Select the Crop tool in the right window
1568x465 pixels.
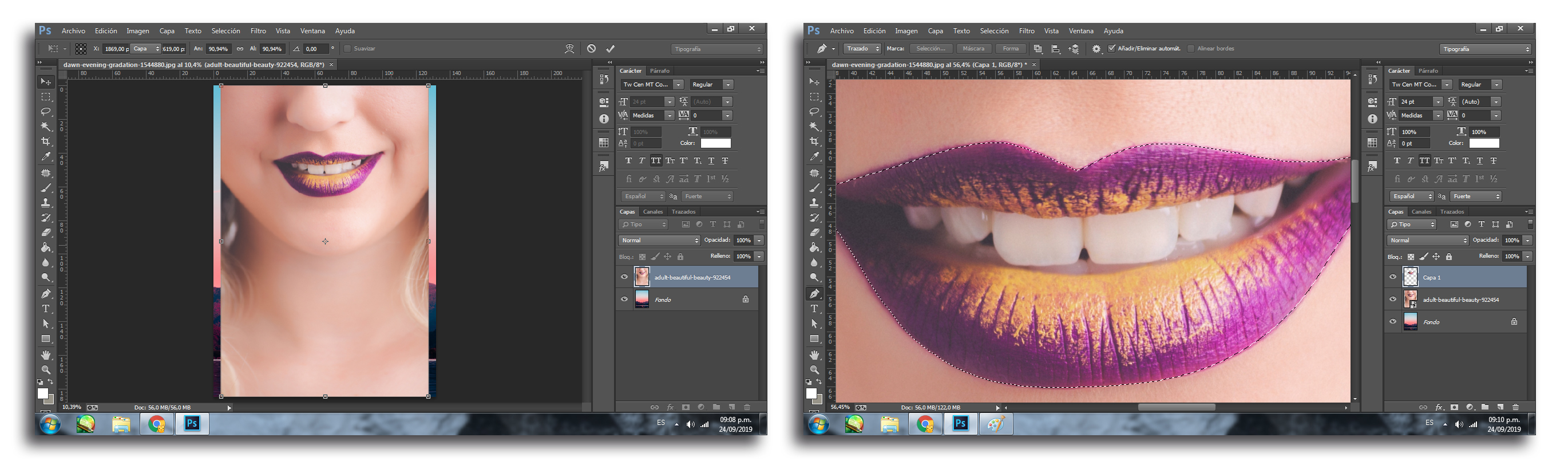click(814, 141)
